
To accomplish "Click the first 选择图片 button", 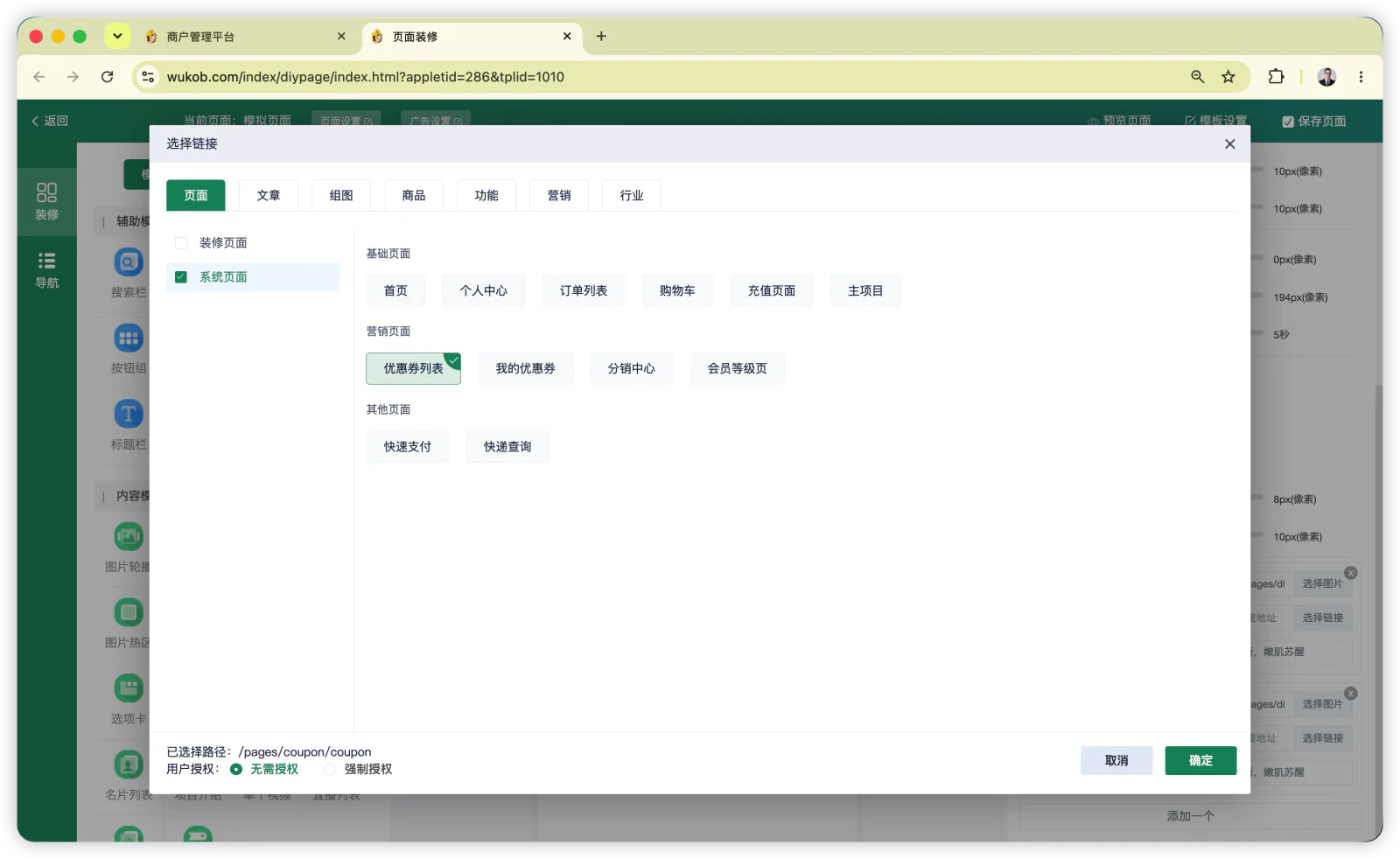I will pyautogui.click(x=1322, y=583).
